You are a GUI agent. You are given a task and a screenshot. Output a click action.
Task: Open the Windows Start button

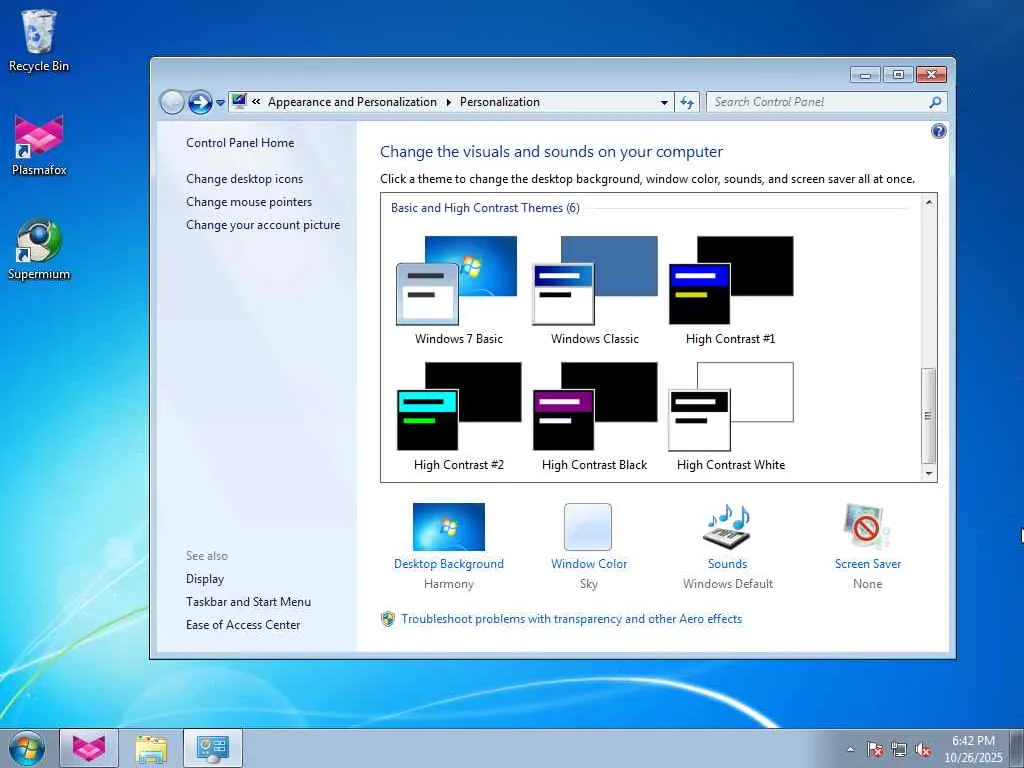pyautogui.click(x=27, y=748)
